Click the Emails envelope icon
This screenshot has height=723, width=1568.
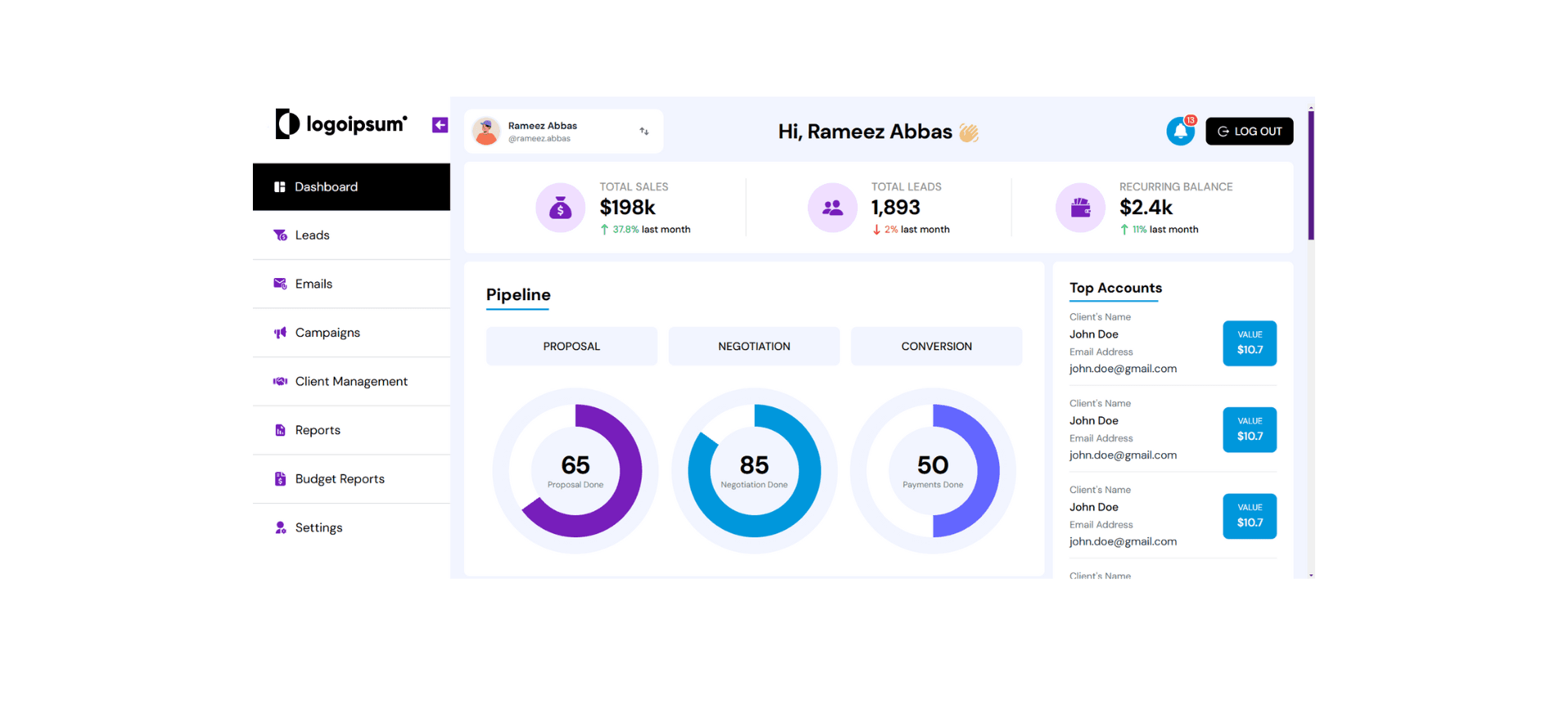pos(280,284)
